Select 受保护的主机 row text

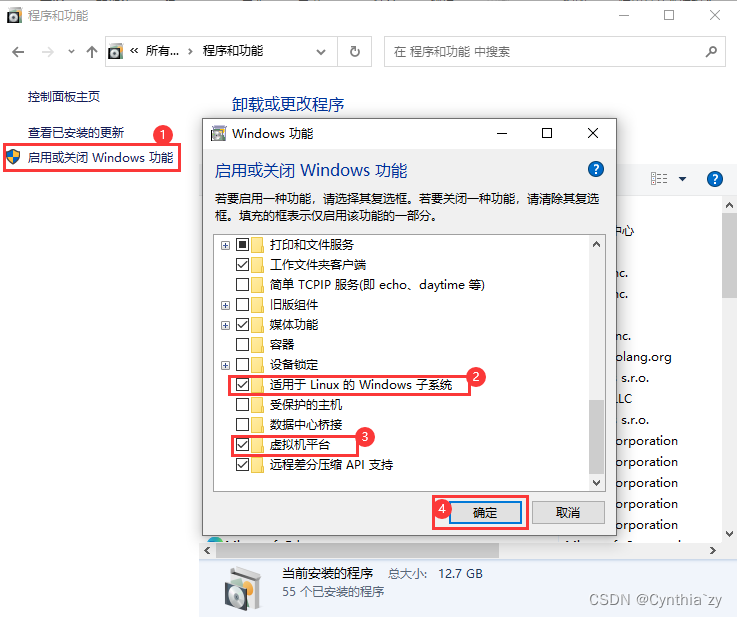point(306,405)
